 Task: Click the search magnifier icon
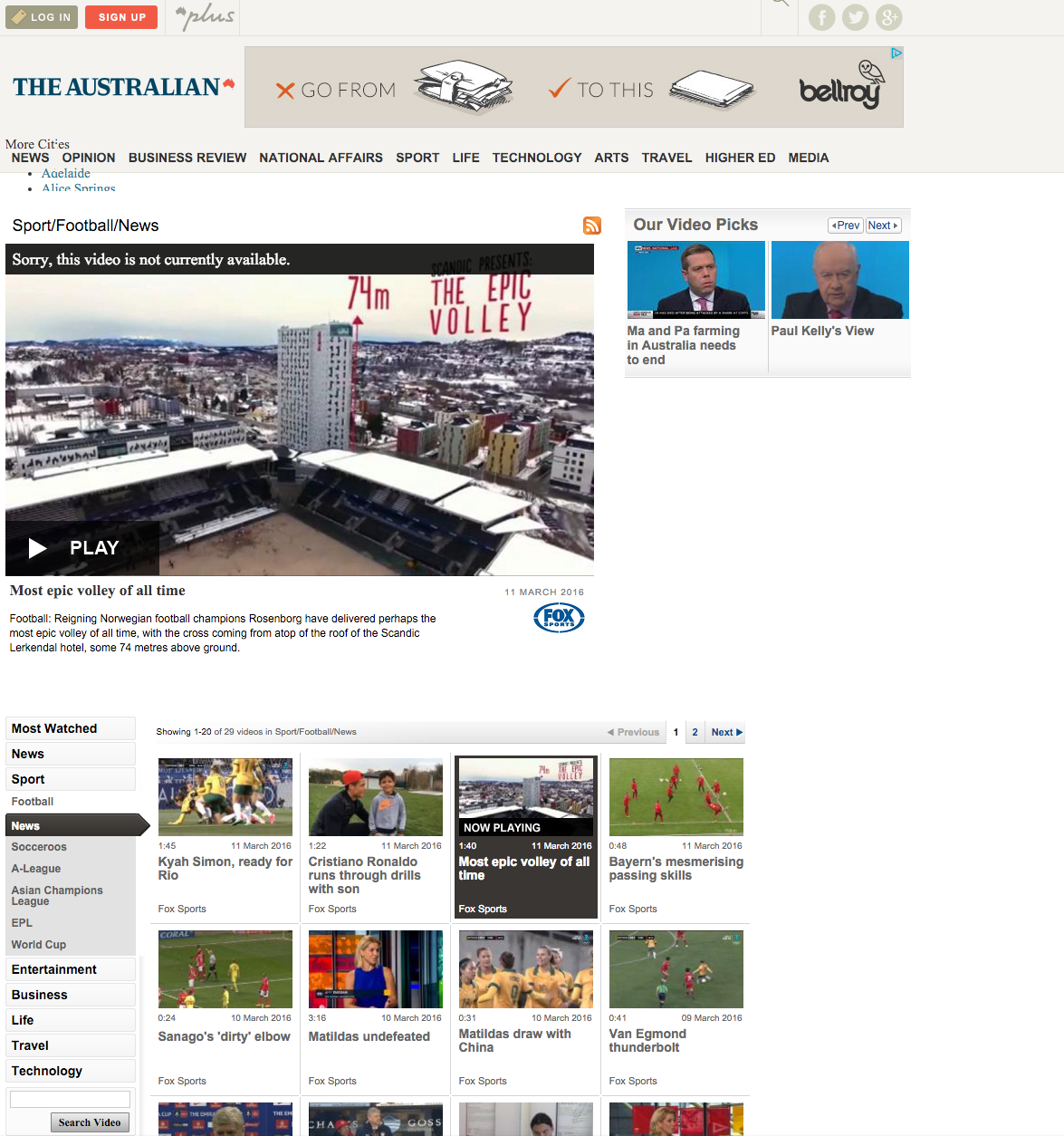point(780,3)
